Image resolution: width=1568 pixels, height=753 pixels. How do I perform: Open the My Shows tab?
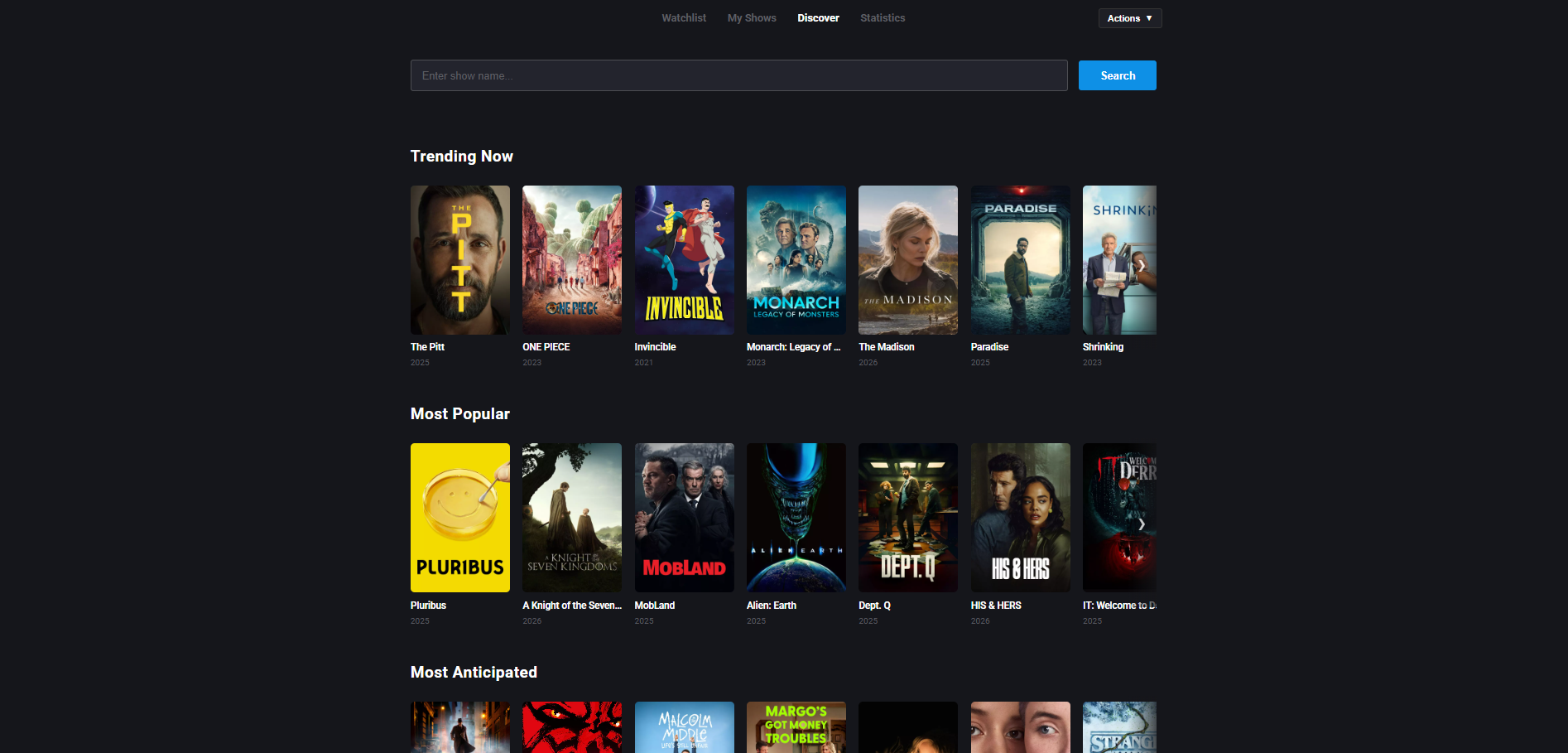tap(752, 18)
